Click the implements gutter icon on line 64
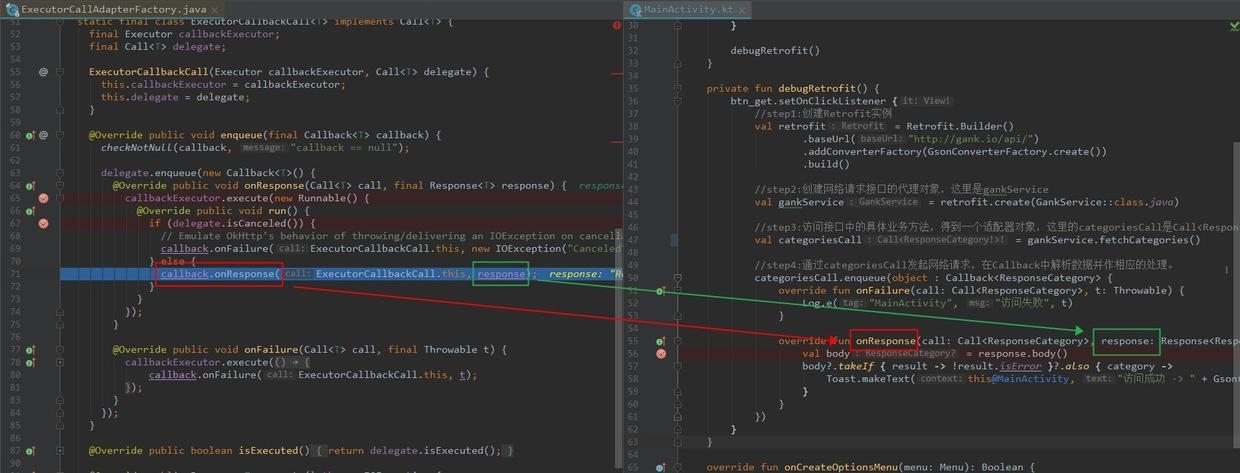 [x=30, y=185]
